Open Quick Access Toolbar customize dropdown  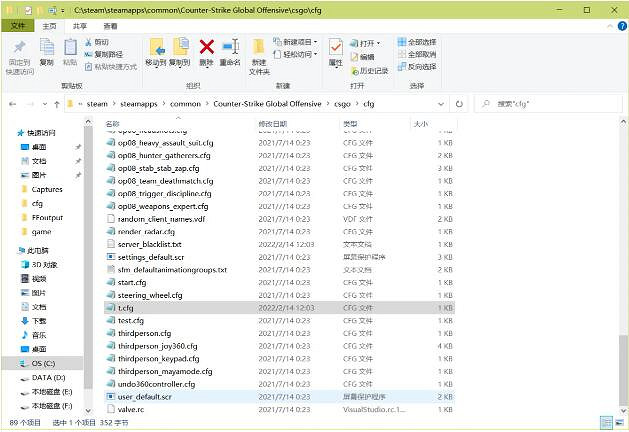pyautogui.click(x=63, y=11)
